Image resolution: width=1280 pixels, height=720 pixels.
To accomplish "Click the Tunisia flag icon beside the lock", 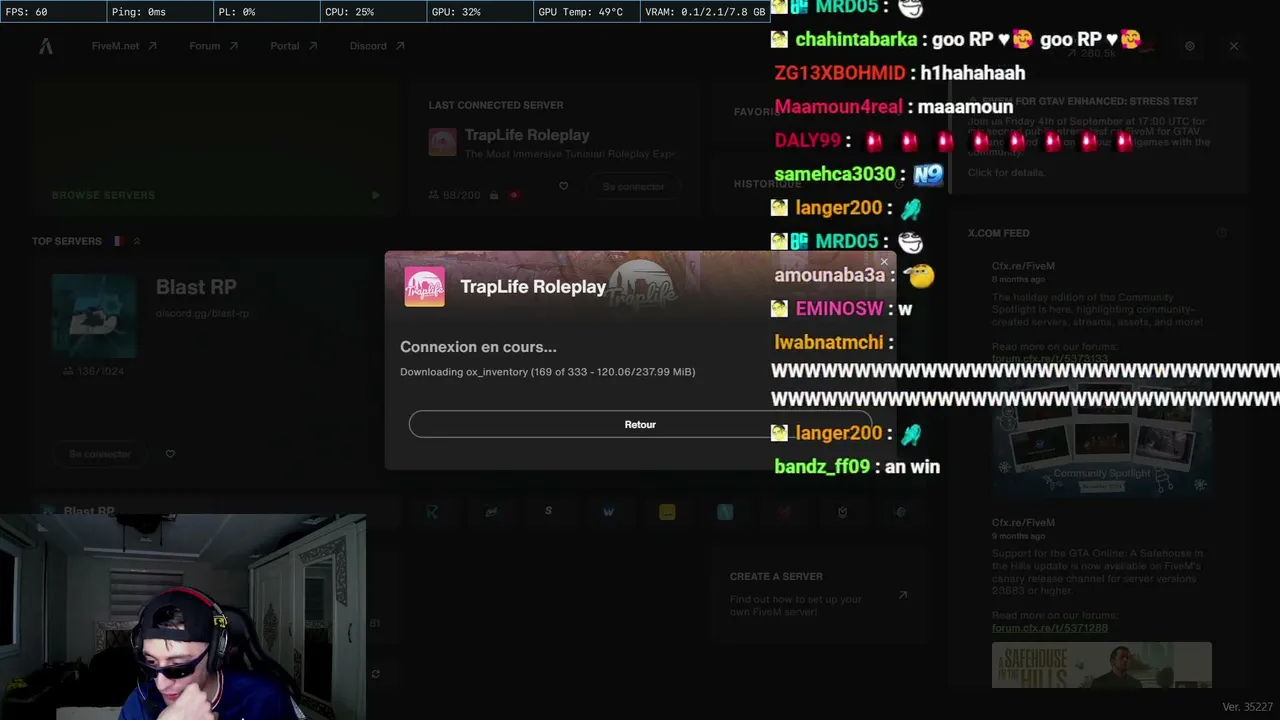I will 514,195.
